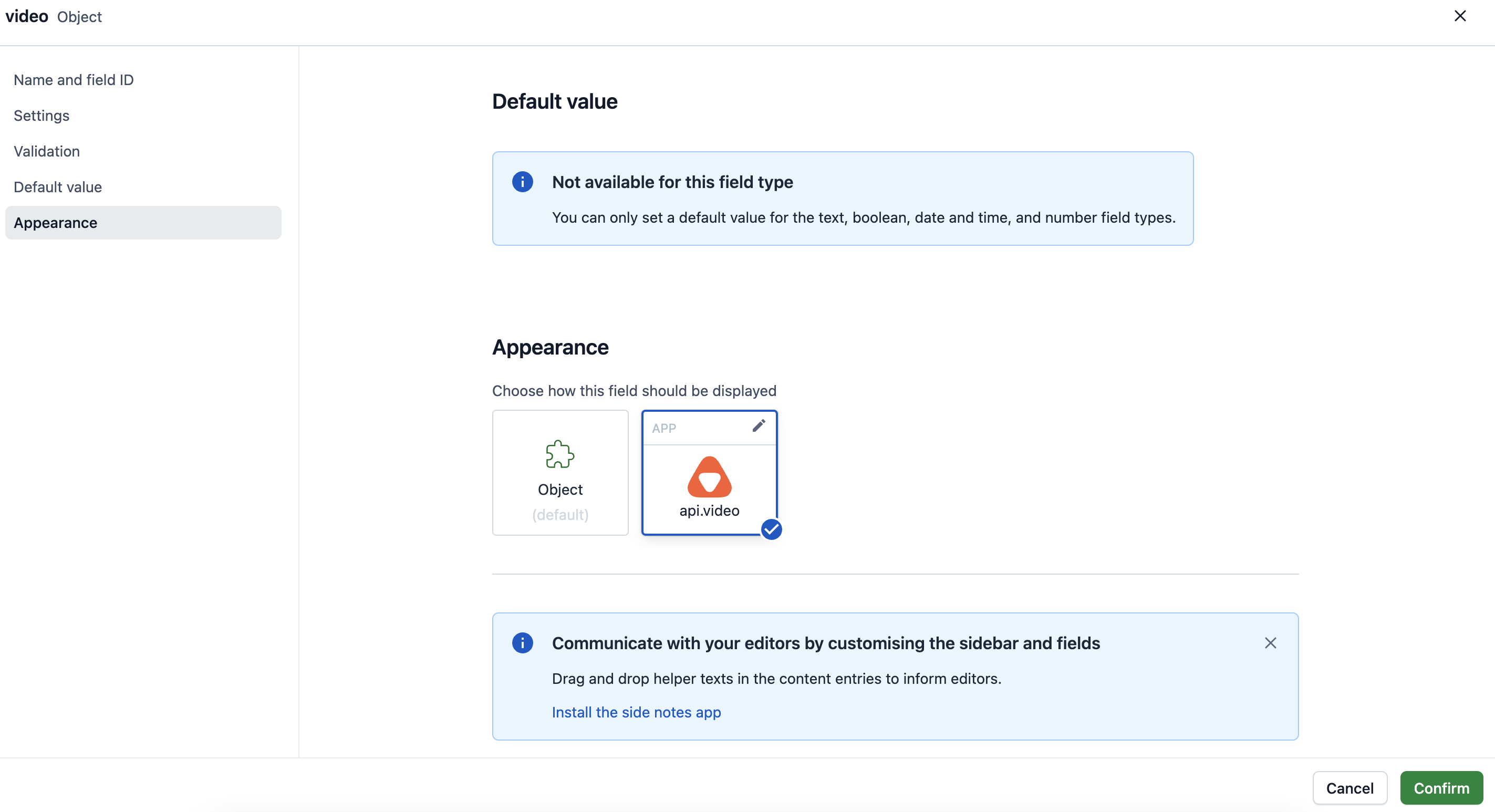The width and height of the screenshot is (1495, 812).
Task: Click the blue checkmark badge on api.video card
Action: pyautogui.click(x=771, y=529)
